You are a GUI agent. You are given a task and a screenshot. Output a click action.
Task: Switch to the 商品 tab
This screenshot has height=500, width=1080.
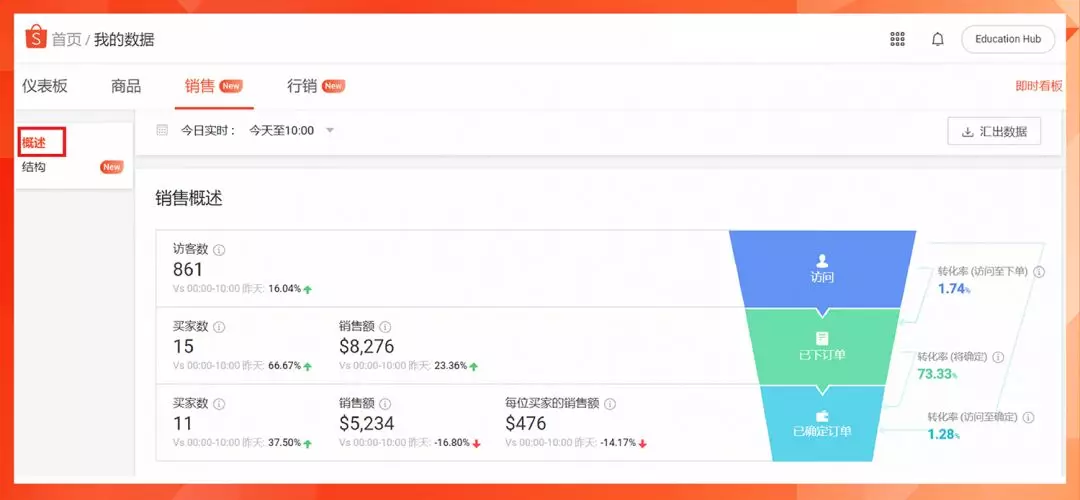point(126,86)
